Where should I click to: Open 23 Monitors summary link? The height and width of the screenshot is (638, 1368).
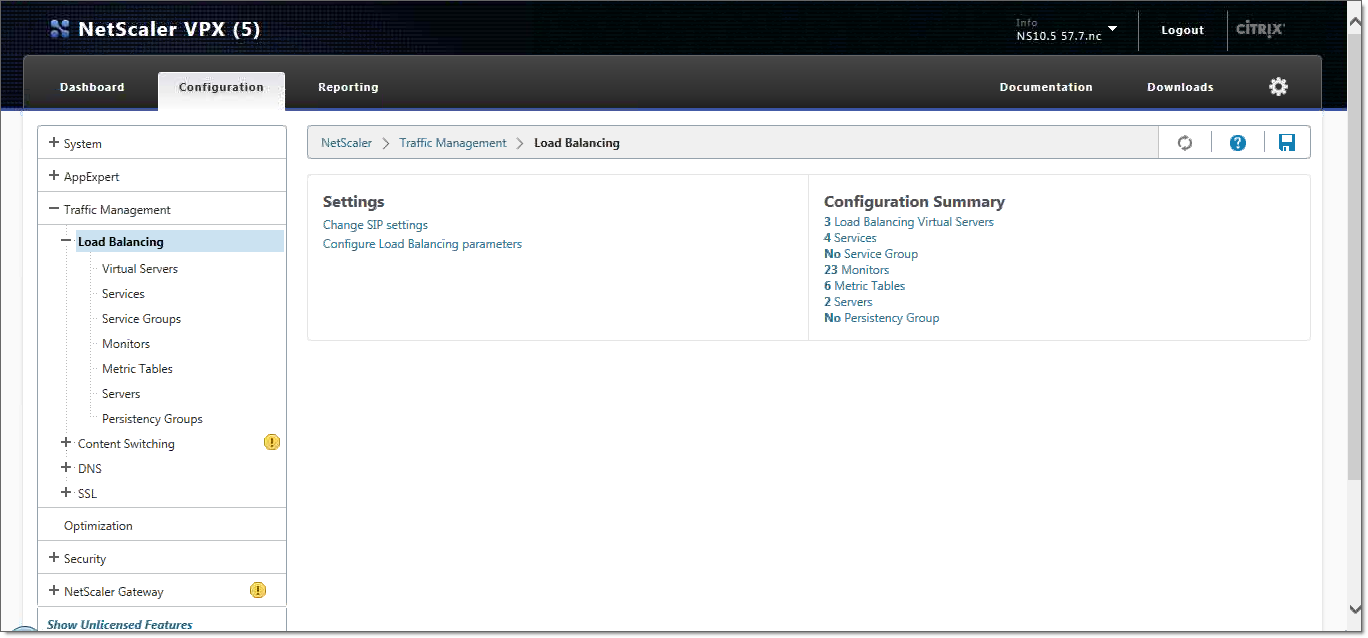(x=856, y=270)
